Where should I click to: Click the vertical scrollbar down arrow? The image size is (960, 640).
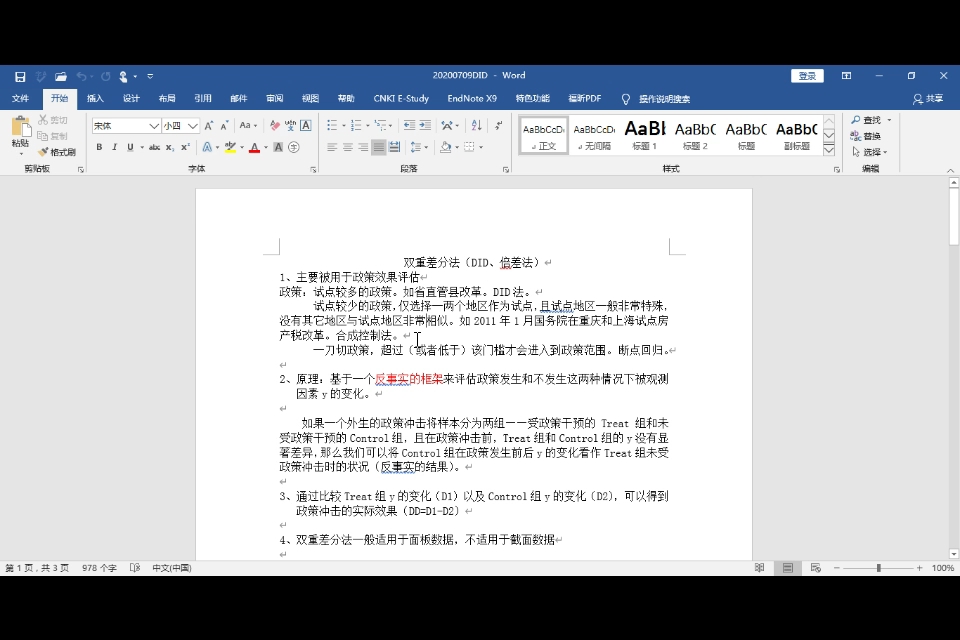951,551
